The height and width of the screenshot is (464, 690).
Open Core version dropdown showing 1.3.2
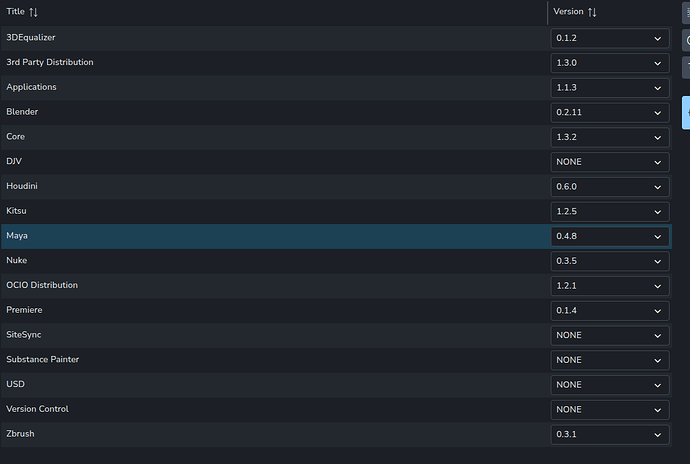click(610, 137)
